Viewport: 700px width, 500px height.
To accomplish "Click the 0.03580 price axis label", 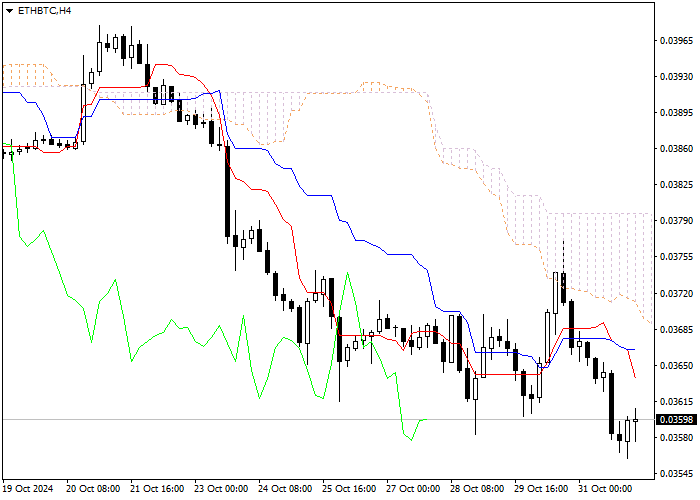I will click(676, 437).
